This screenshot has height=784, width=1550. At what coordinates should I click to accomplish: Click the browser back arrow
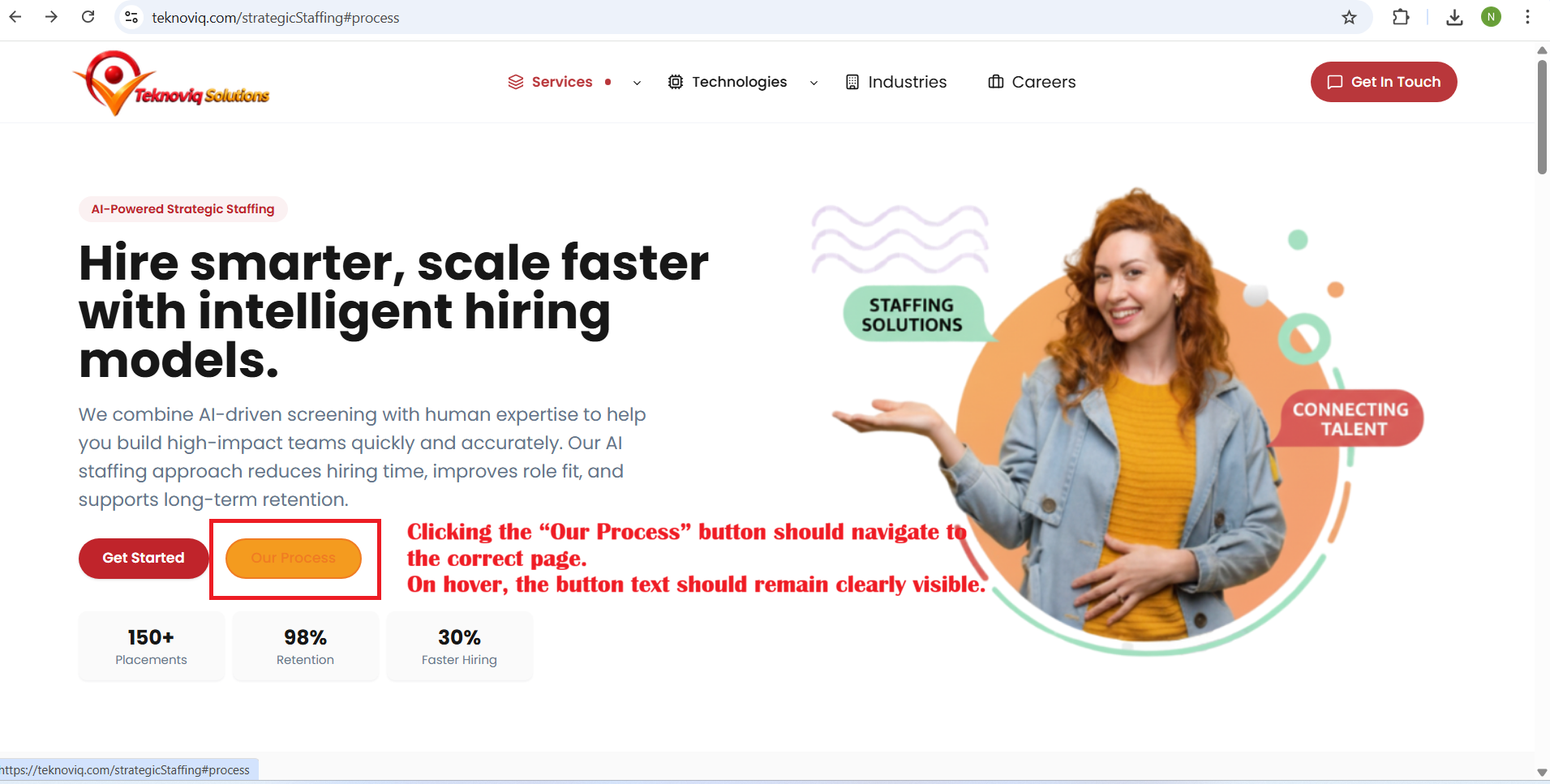click(x=15, y=17)
